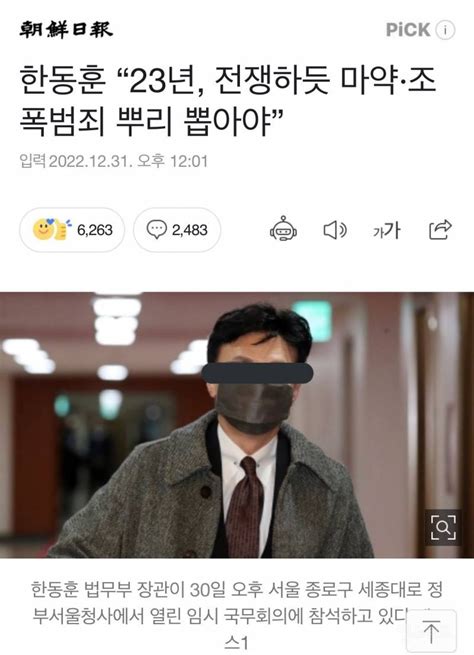Share the article using share icon
Screen dimensions: 474x655
[441, 229]
